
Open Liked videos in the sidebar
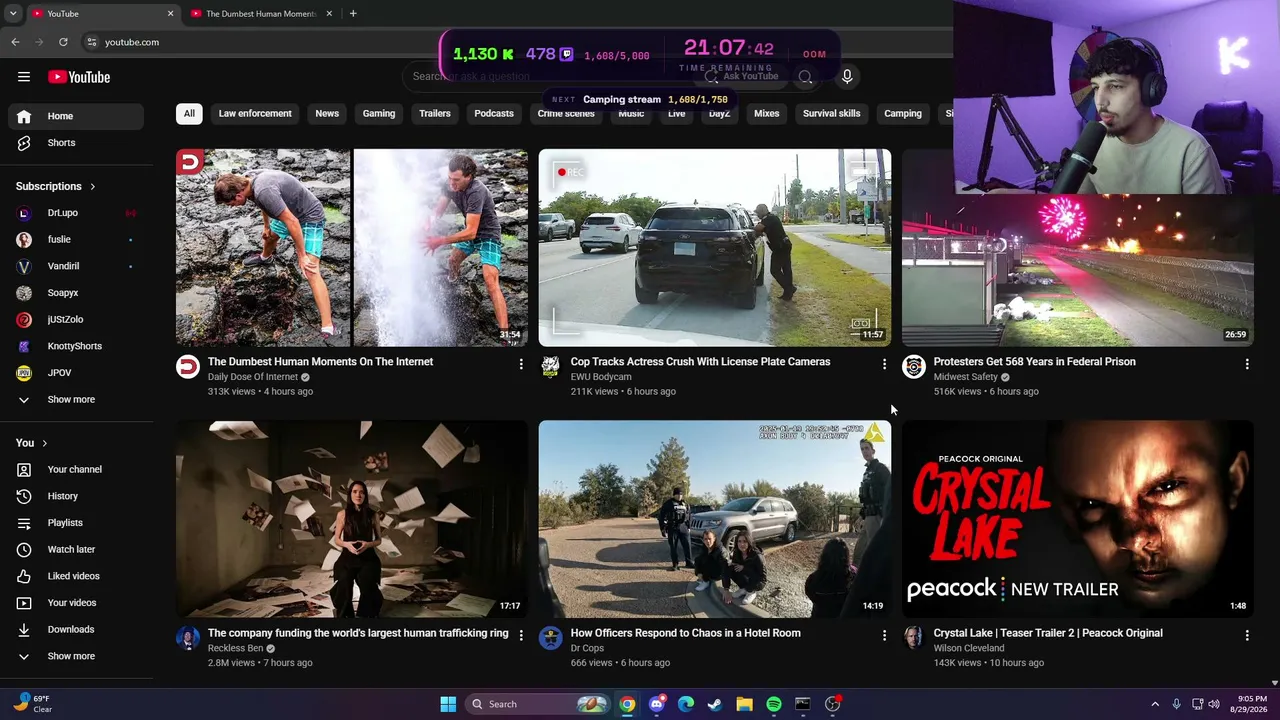tap(76, 576)
